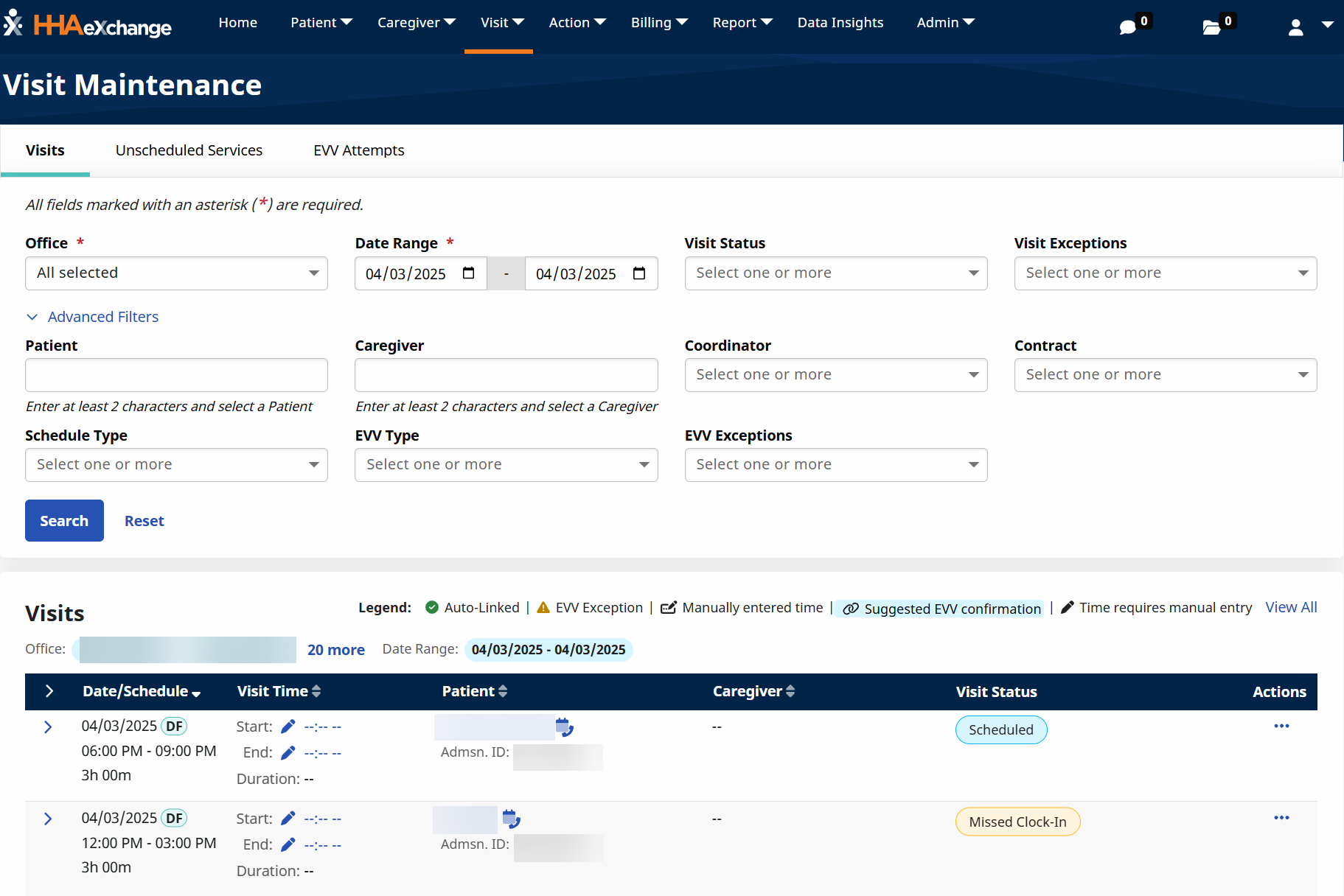
Task: Open the actions menu on the Missed Clock-In visit
Action: (x=1281, y=818)
